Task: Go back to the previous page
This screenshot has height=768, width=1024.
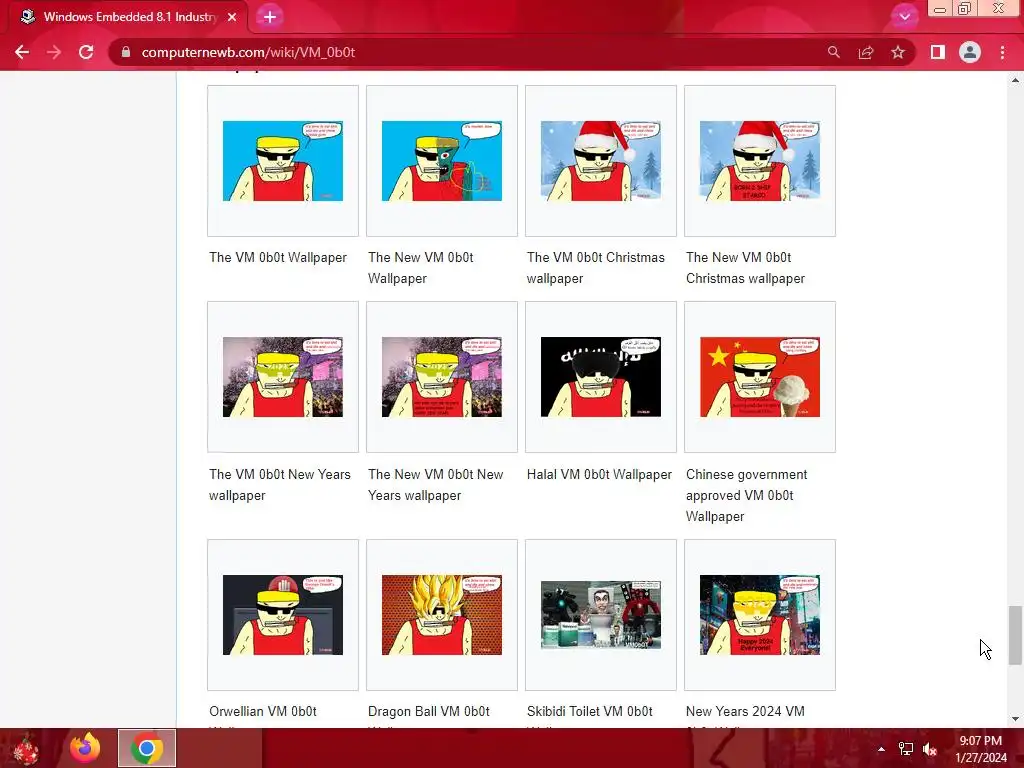Action: pyautogui.click(x=22, y=52)
